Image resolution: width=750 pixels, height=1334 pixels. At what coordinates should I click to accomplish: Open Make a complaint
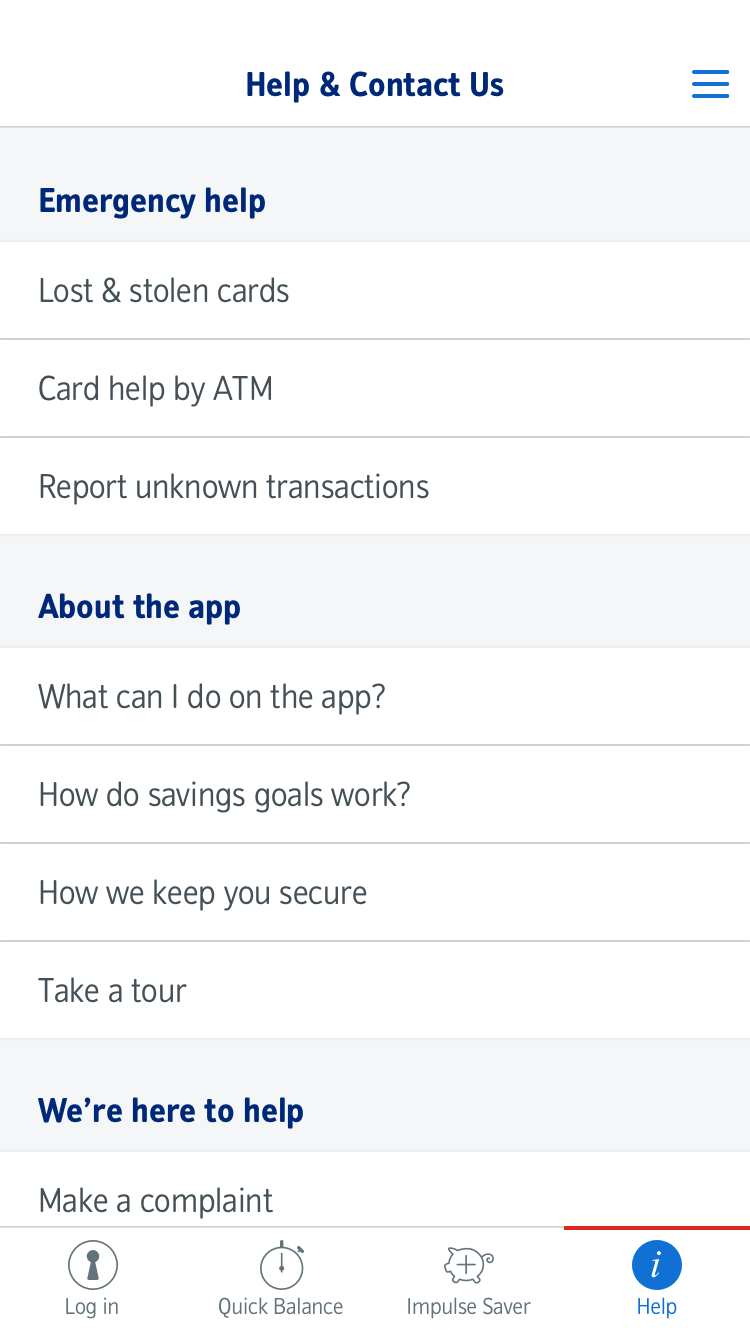tap(156, 1200)
